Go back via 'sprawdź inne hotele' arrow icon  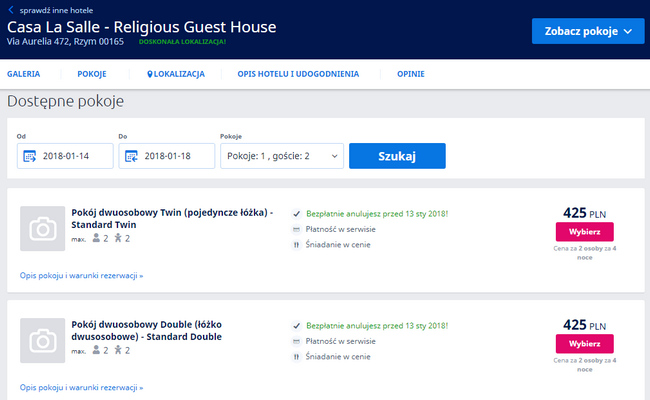(x=11, y=10)
